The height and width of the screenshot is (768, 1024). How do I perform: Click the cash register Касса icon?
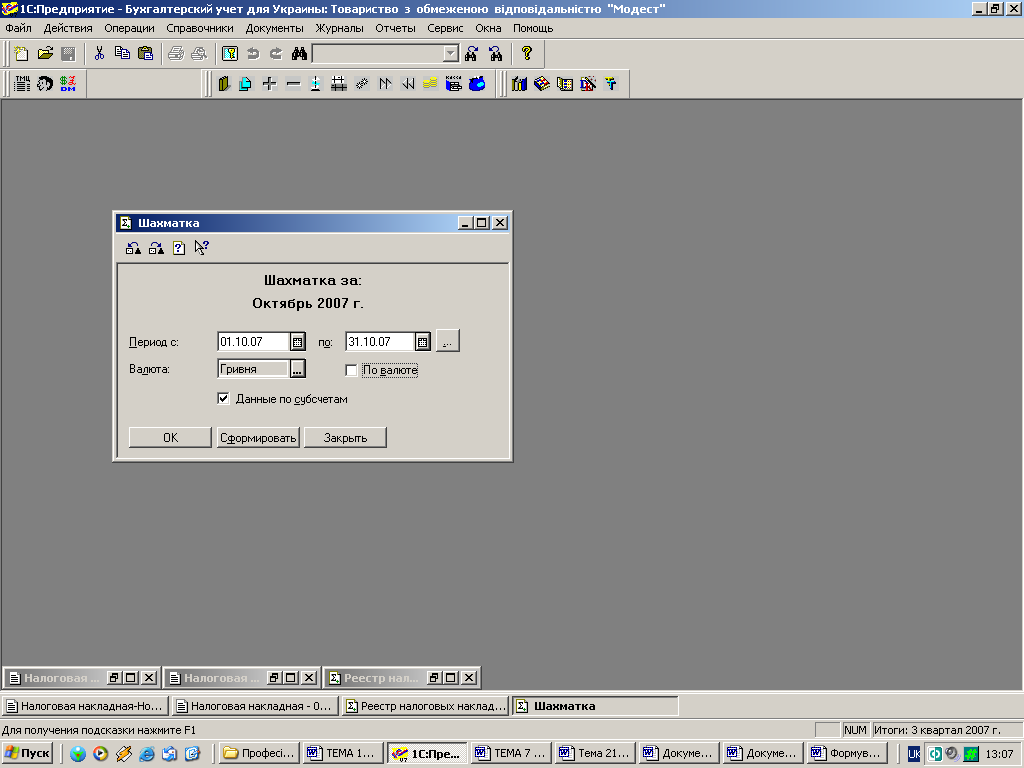[453, 84]
